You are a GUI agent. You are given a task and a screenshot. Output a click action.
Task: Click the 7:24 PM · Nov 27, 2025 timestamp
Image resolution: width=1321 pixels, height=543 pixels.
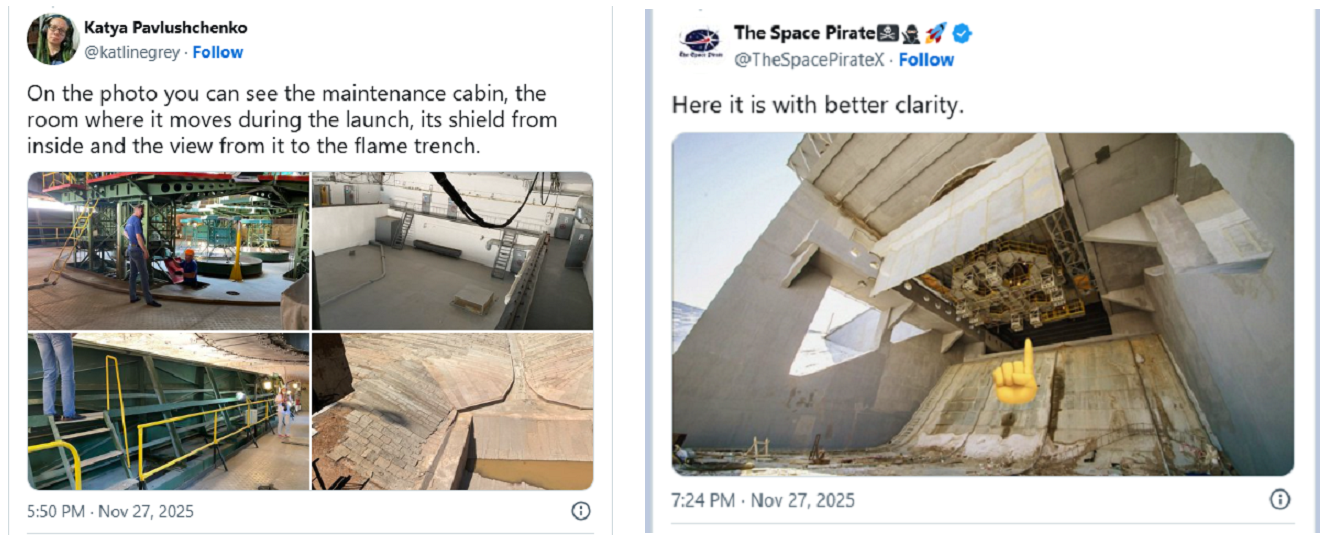763,500
